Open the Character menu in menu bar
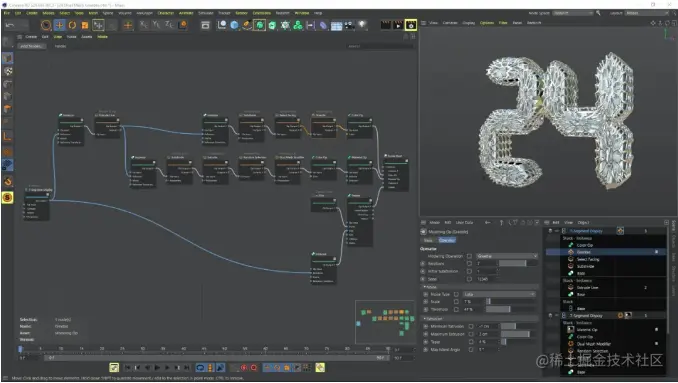 (166, 13)
